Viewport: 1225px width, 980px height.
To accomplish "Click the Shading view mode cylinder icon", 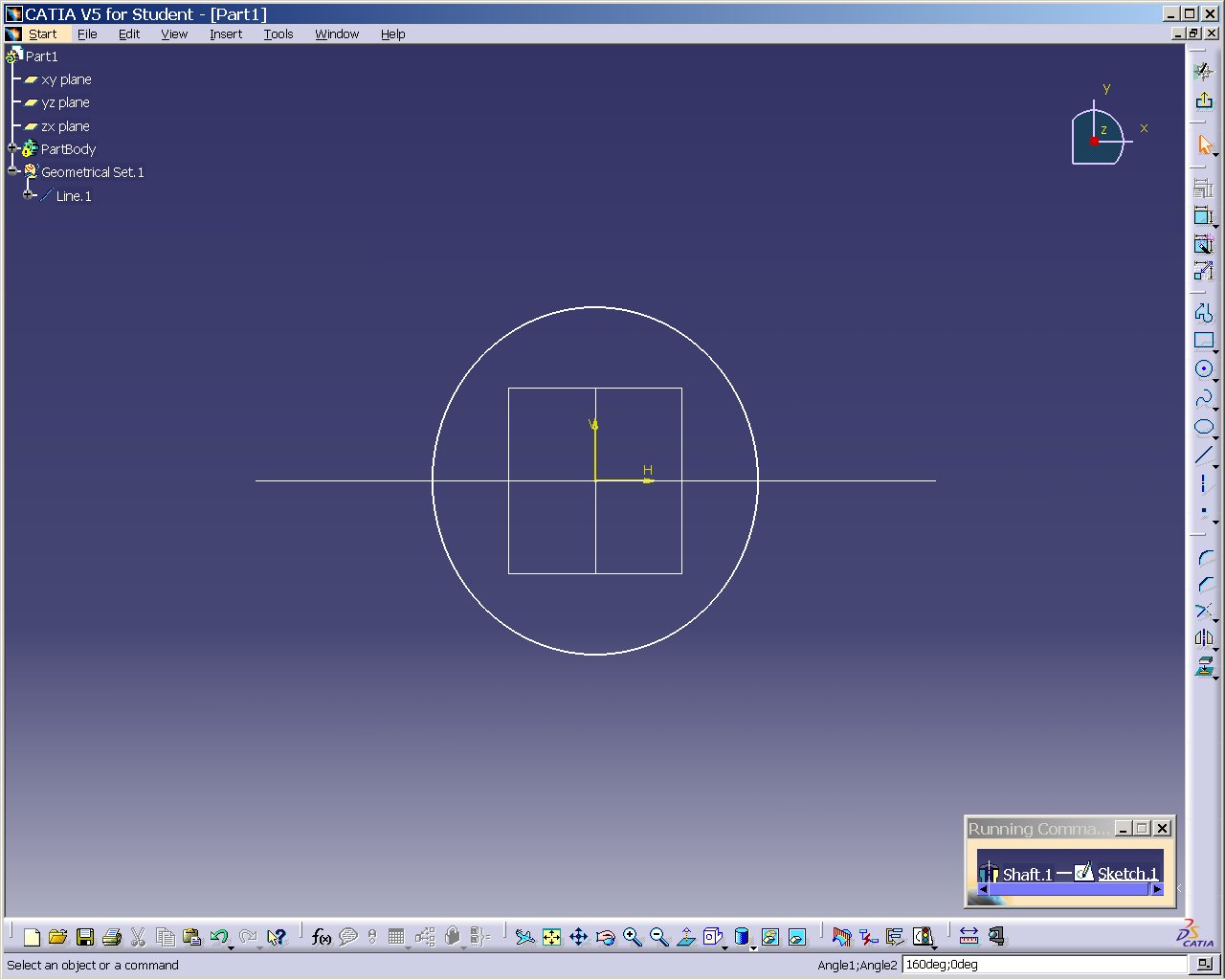I will [x=742, y=937].
